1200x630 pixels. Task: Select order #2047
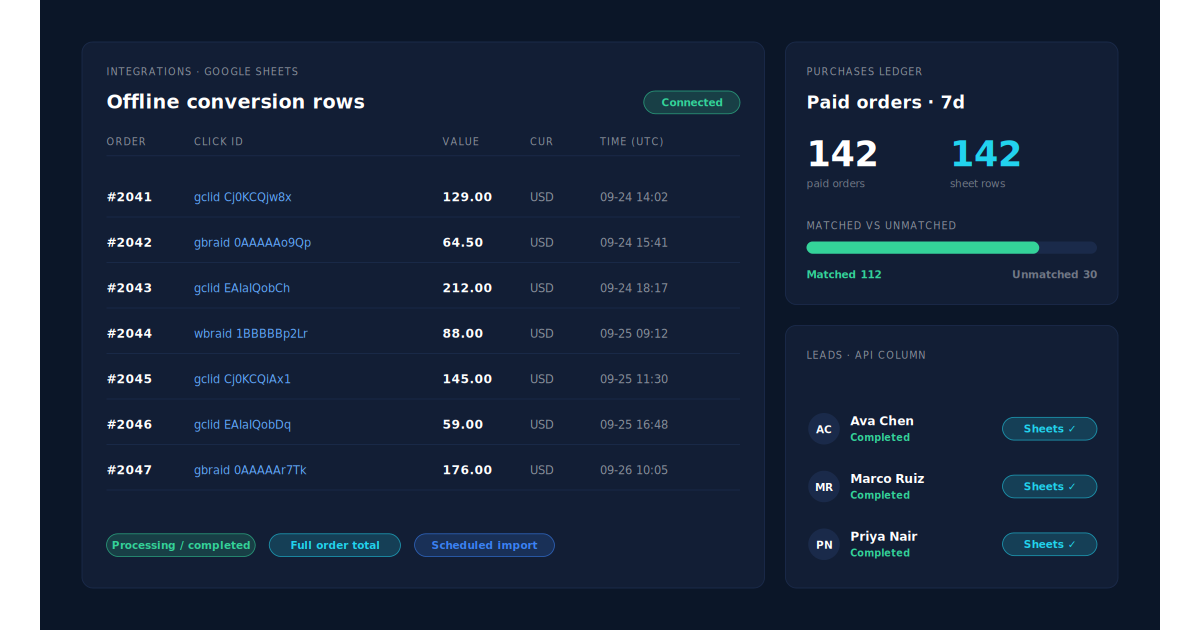[x=130, y=470]
